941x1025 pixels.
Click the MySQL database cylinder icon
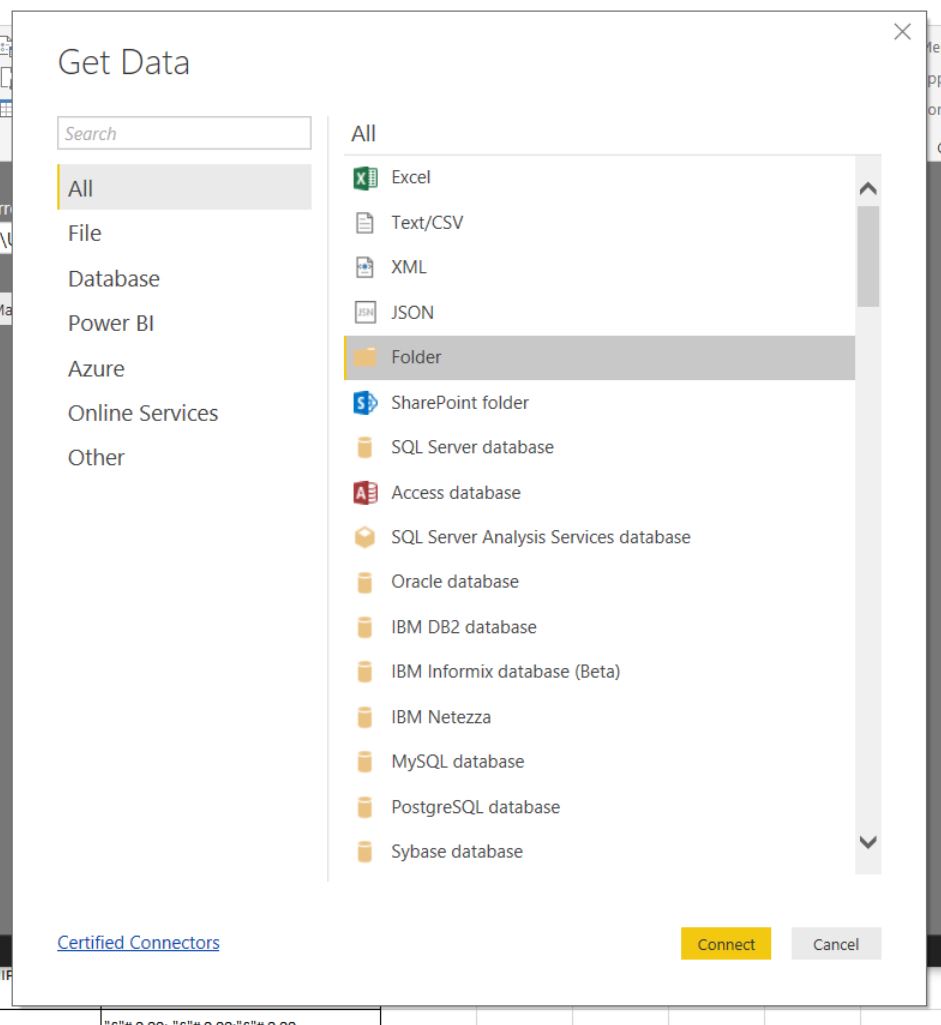coord(365,762)
